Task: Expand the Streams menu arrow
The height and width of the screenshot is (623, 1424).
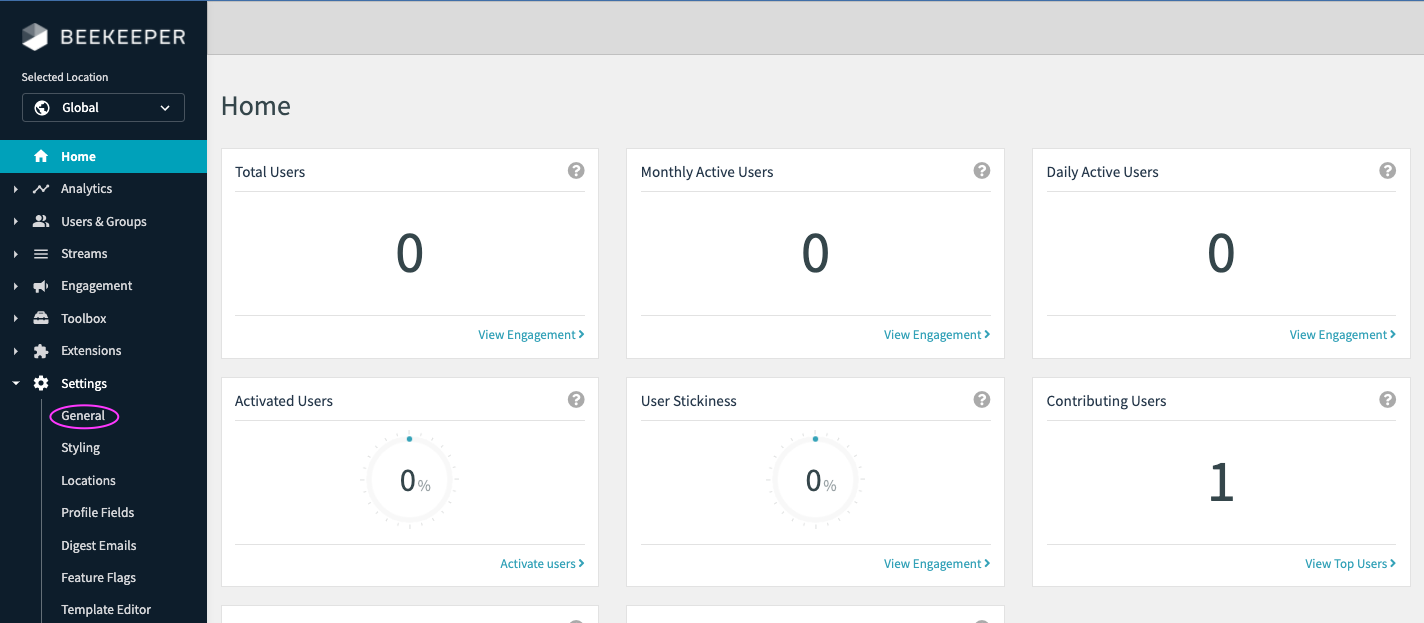Action: point(16,254)
